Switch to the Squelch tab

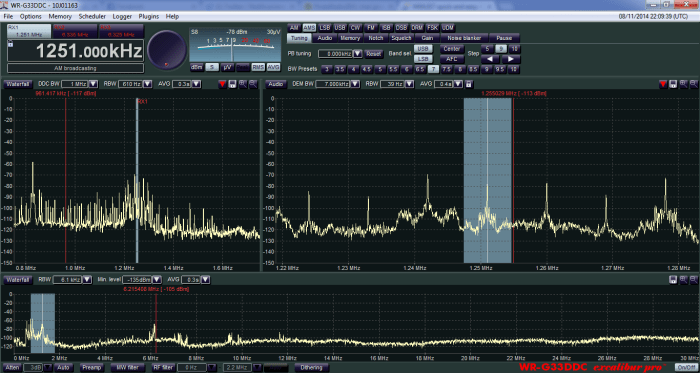click(x=401, y=38)
